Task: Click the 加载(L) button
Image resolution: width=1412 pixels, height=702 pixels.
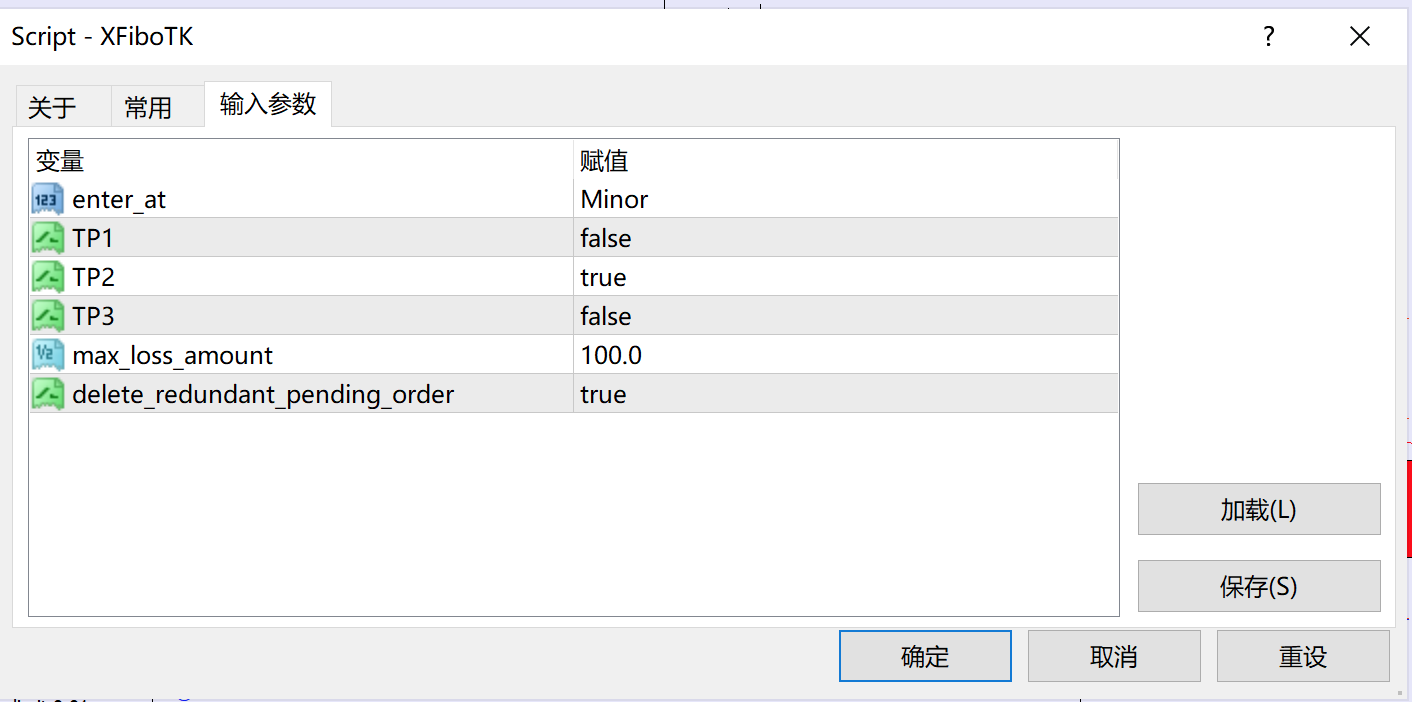Action: (1258, 509)
